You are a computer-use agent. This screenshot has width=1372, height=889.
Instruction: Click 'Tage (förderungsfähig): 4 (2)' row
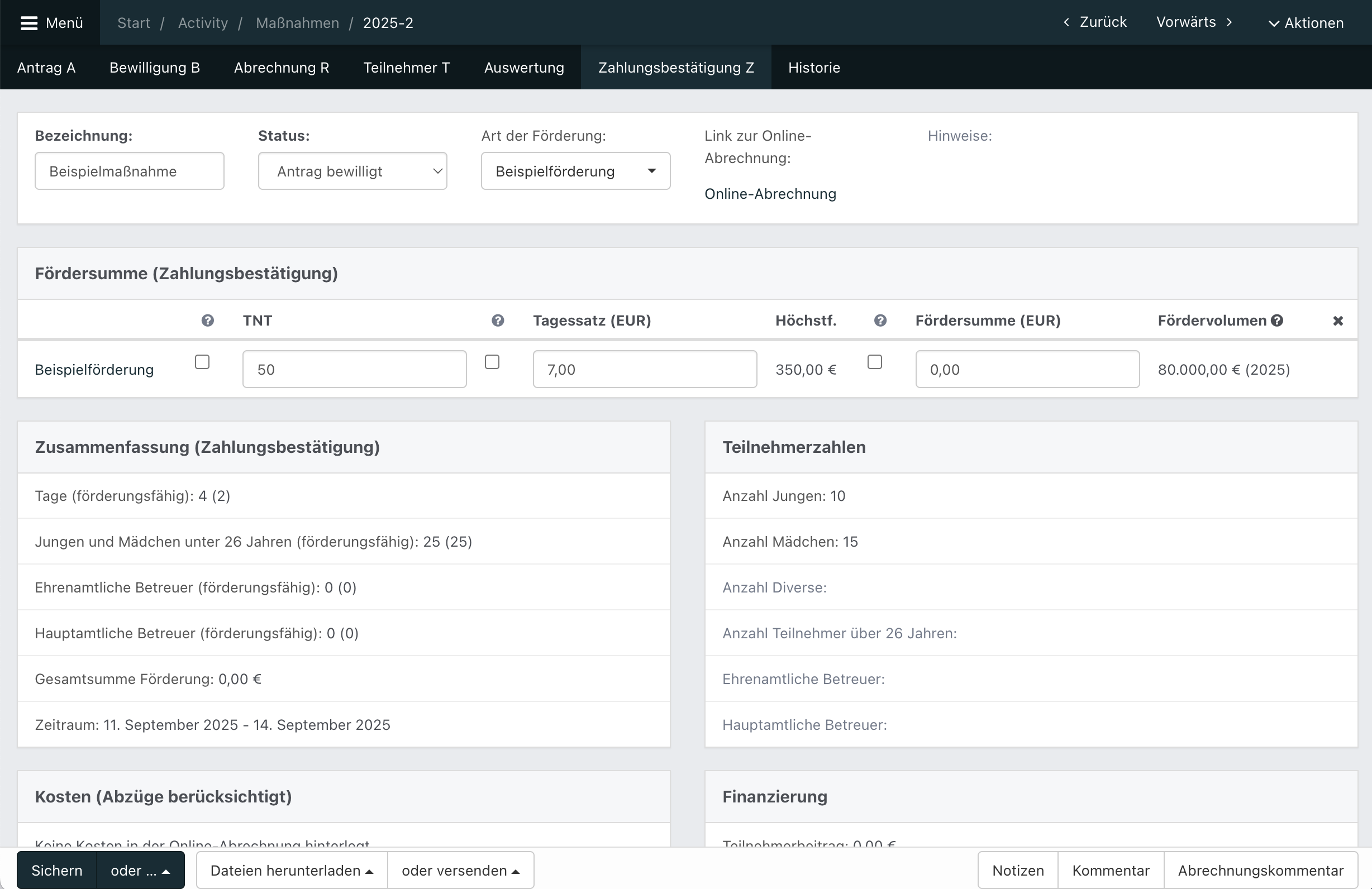tap(344, 496)
